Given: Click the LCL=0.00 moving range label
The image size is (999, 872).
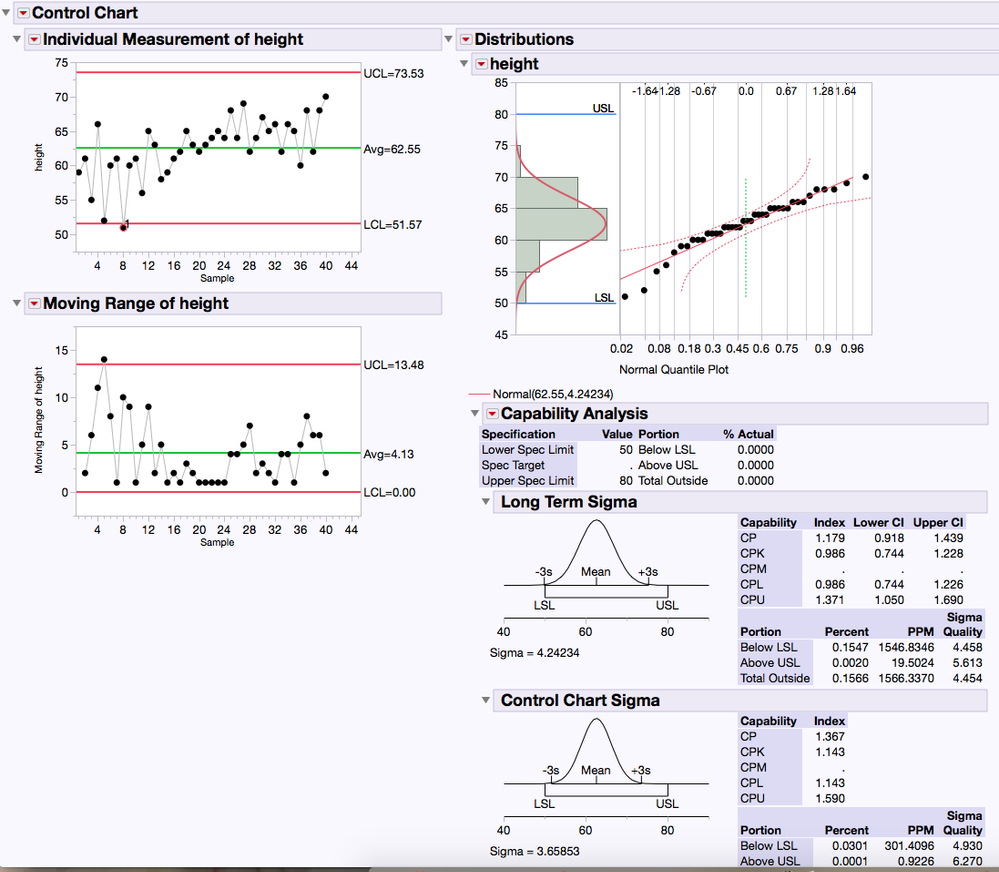Looking at the screenshot, I should [389, 492].
